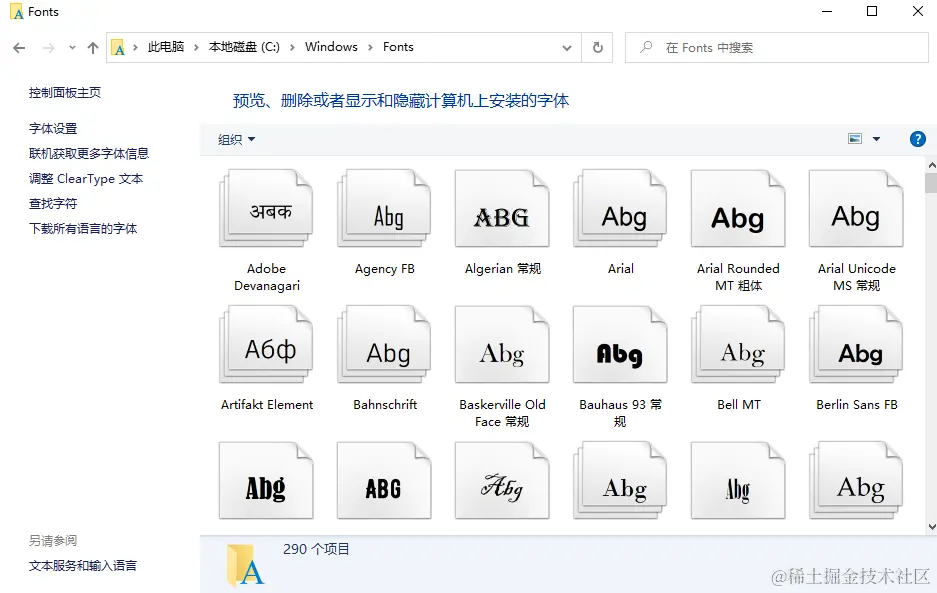
Task: Select the Bahnschrift font icon
Action: [x=384, y=344]
